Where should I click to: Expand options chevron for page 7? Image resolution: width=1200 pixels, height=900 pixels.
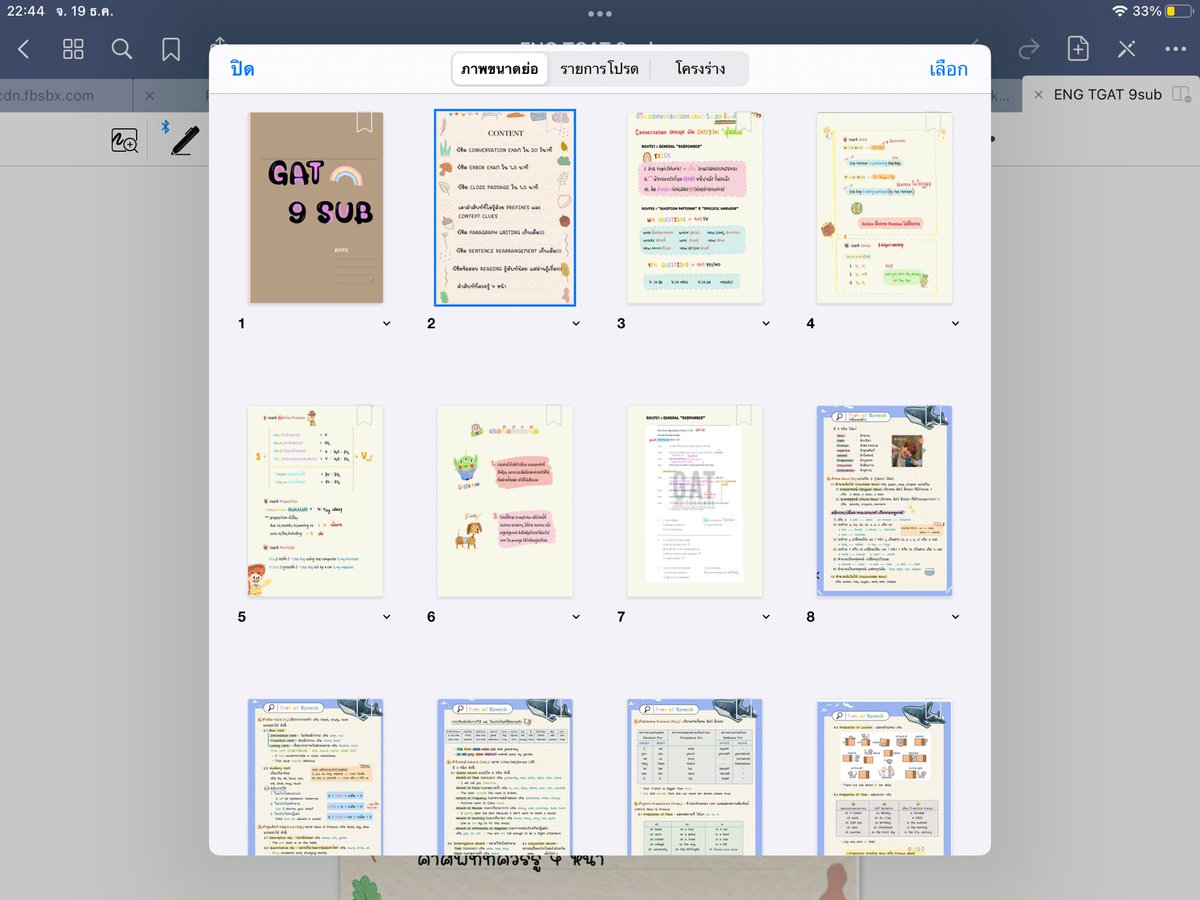pos(766,618)
